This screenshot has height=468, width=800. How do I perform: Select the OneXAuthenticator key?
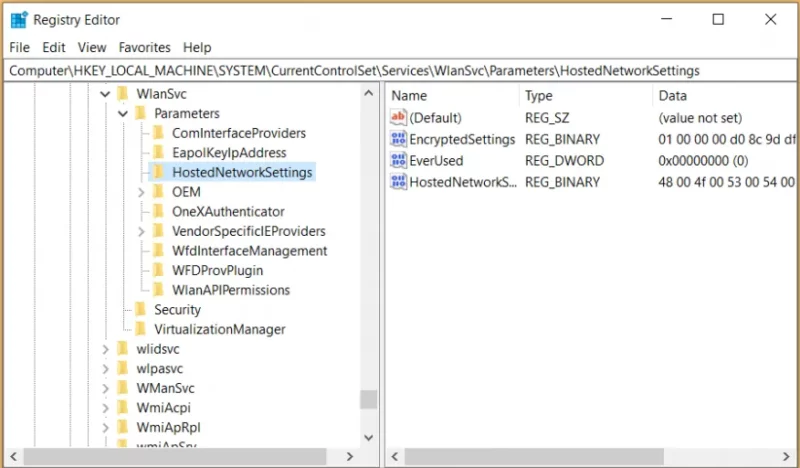[x=228, y=211]
